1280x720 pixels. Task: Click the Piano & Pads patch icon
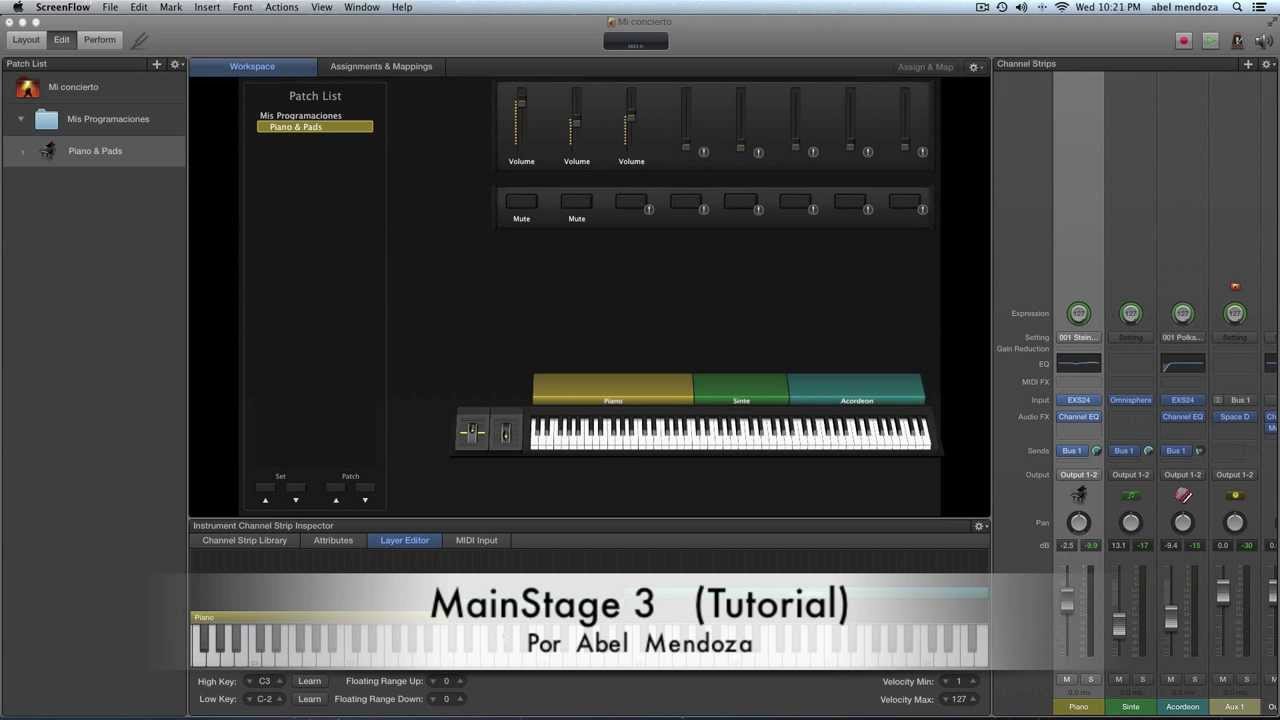(47, 151)
